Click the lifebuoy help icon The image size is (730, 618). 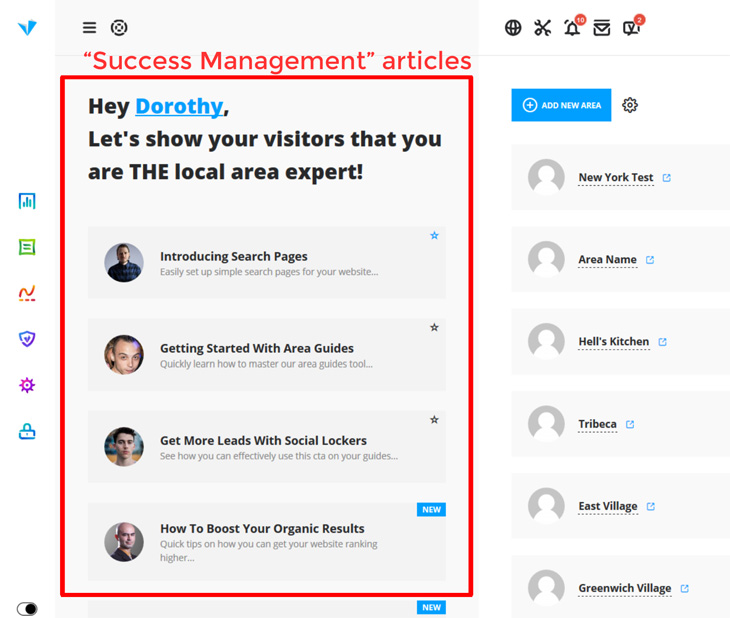pyautogui.click(x=119, y=28)
